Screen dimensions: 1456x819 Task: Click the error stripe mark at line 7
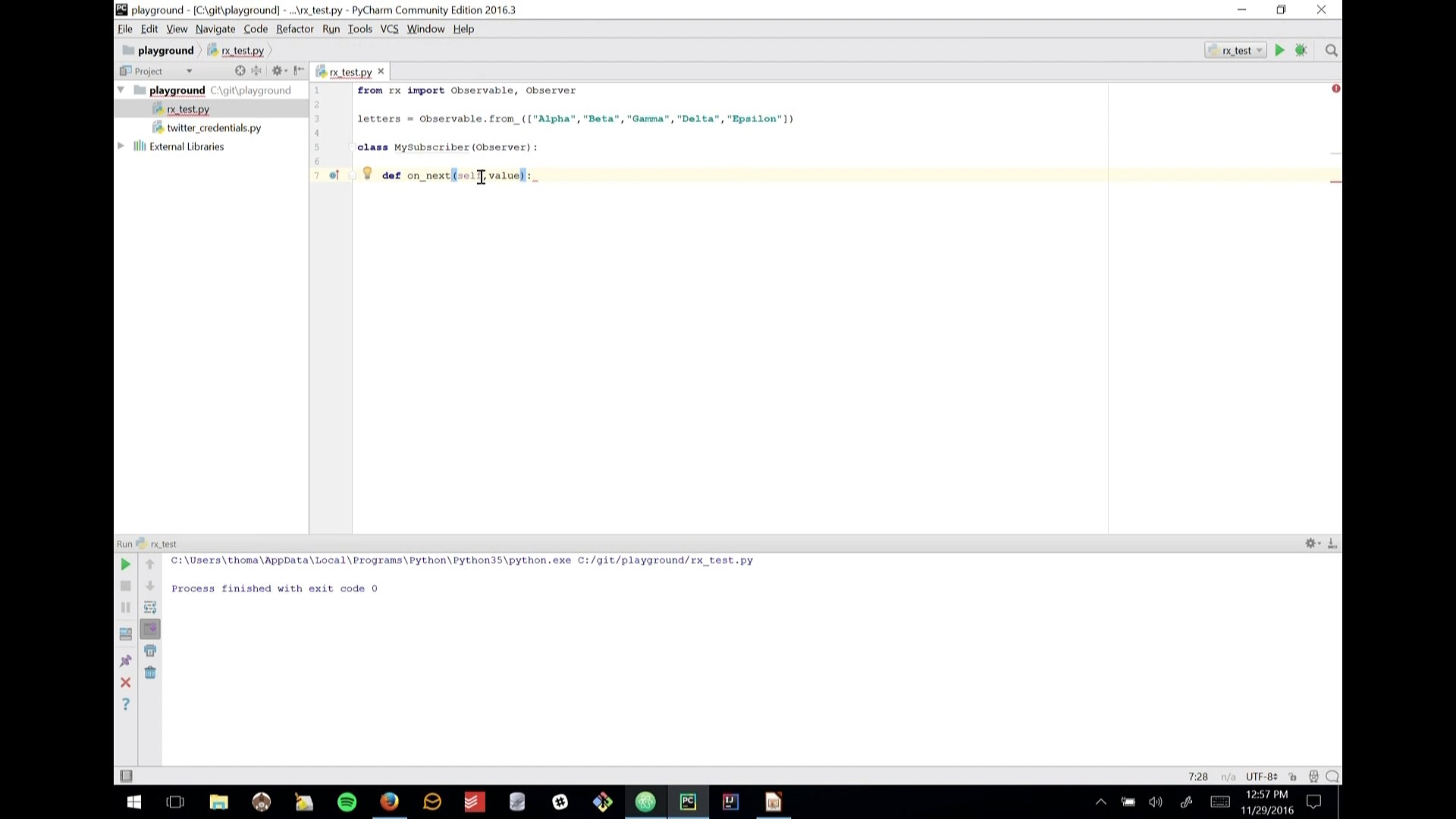(x=1335, y=181)
